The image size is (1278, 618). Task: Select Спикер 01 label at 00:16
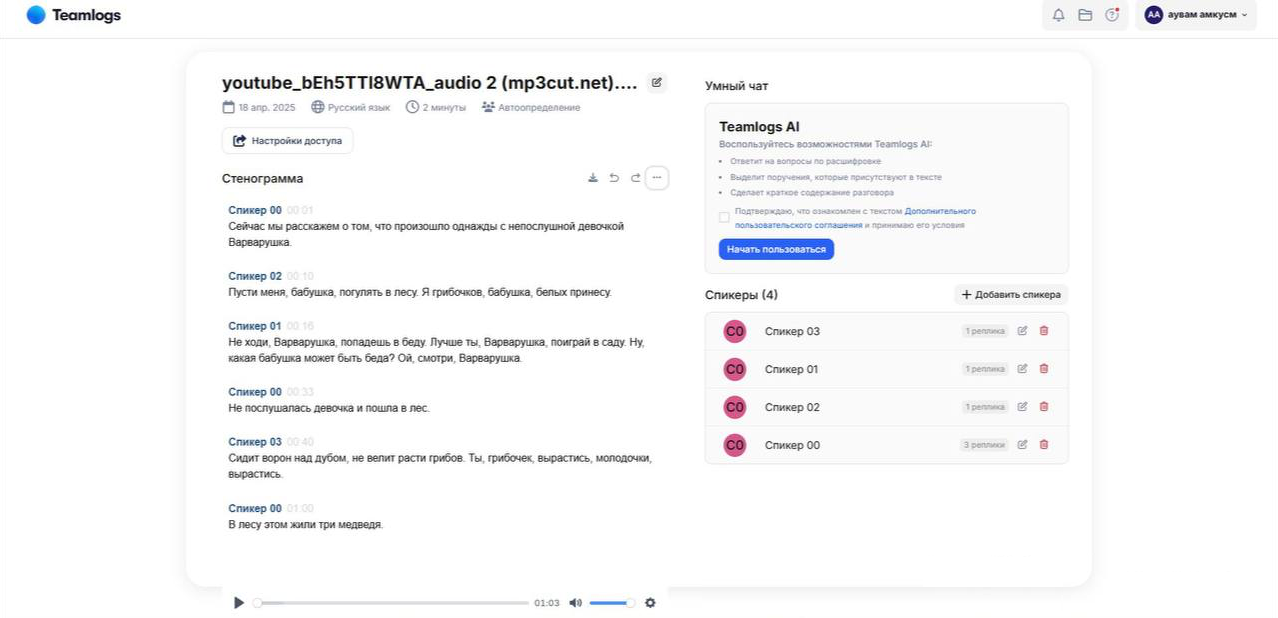pos(255,326)
